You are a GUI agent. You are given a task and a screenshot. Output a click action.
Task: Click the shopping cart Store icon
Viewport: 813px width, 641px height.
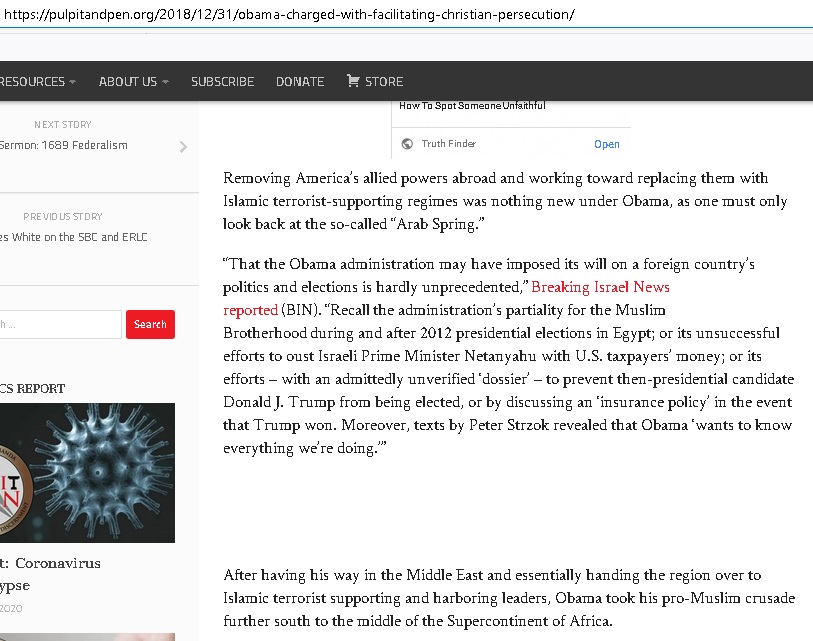353,81
